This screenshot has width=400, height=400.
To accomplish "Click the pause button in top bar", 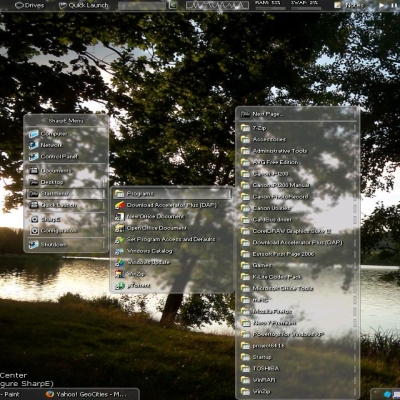I will [x=393, y=5].
